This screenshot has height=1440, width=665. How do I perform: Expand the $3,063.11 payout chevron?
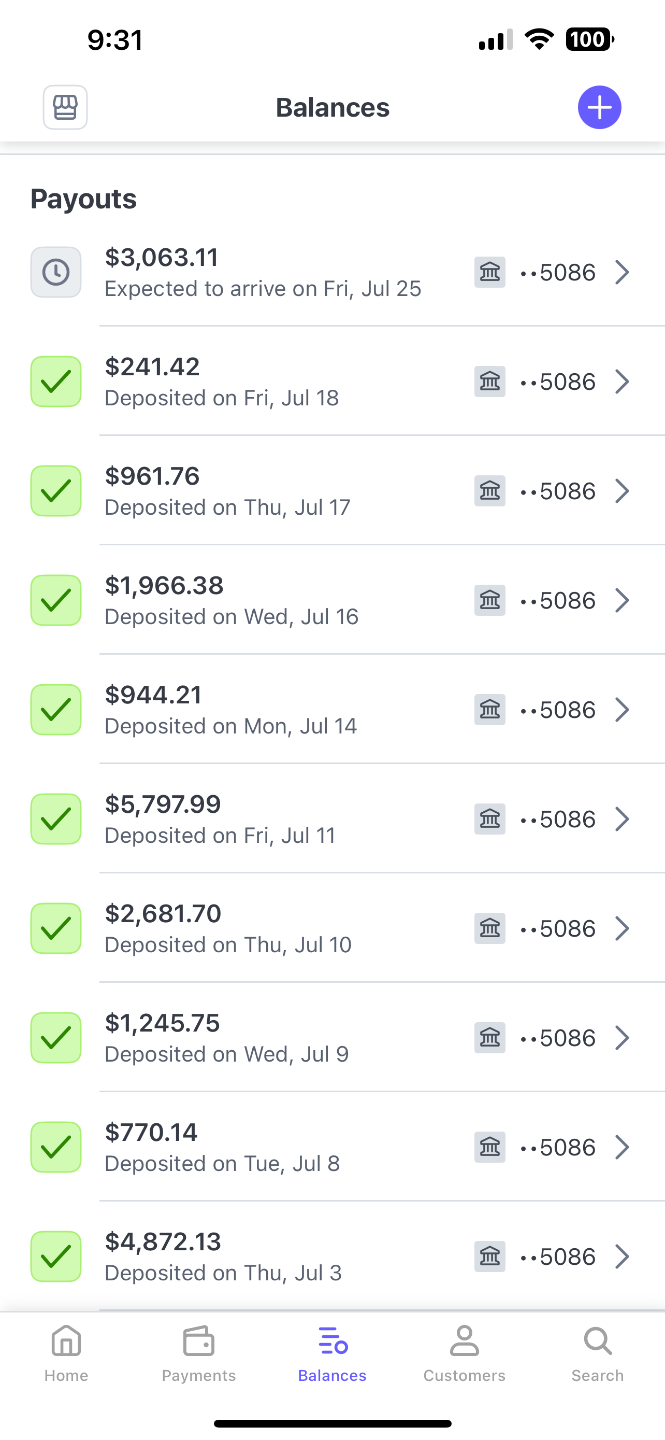click(622, 272)
